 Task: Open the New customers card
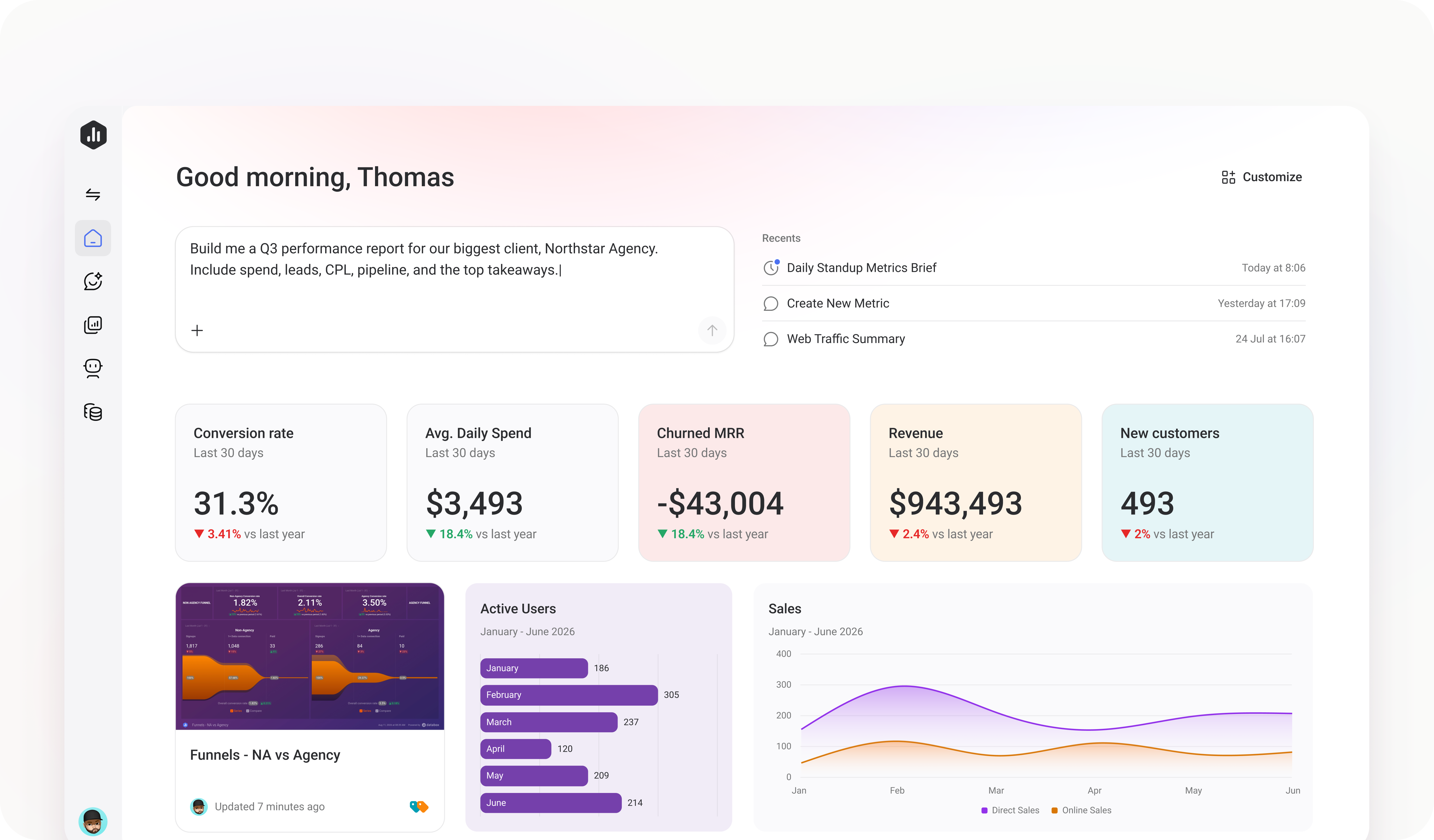point(1207,483)
